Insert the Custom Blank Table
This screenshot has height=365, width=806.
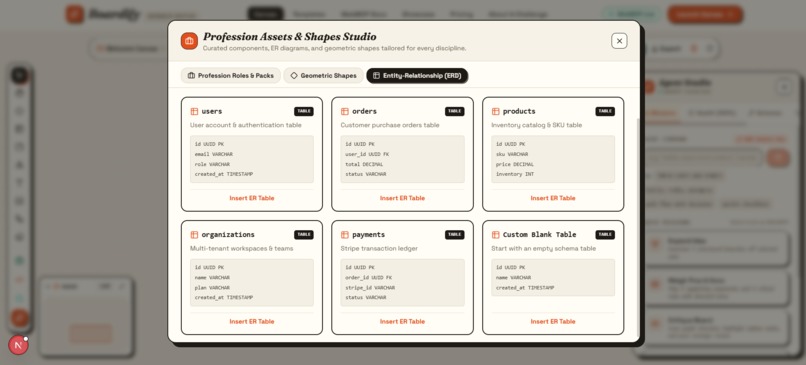(x=553, y=321)
